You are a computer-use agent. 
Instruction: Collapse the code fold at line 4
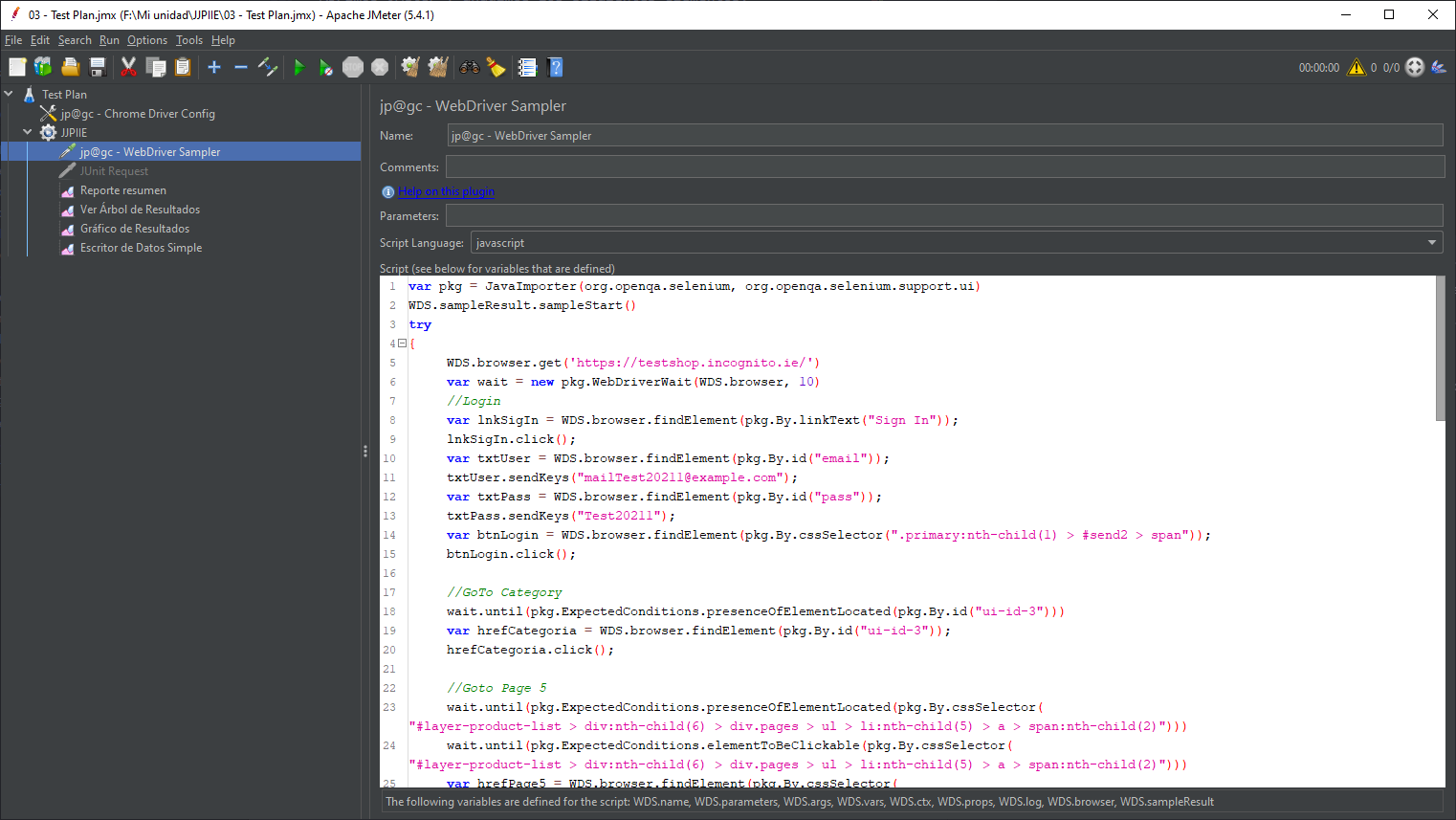tap(403, 344)
